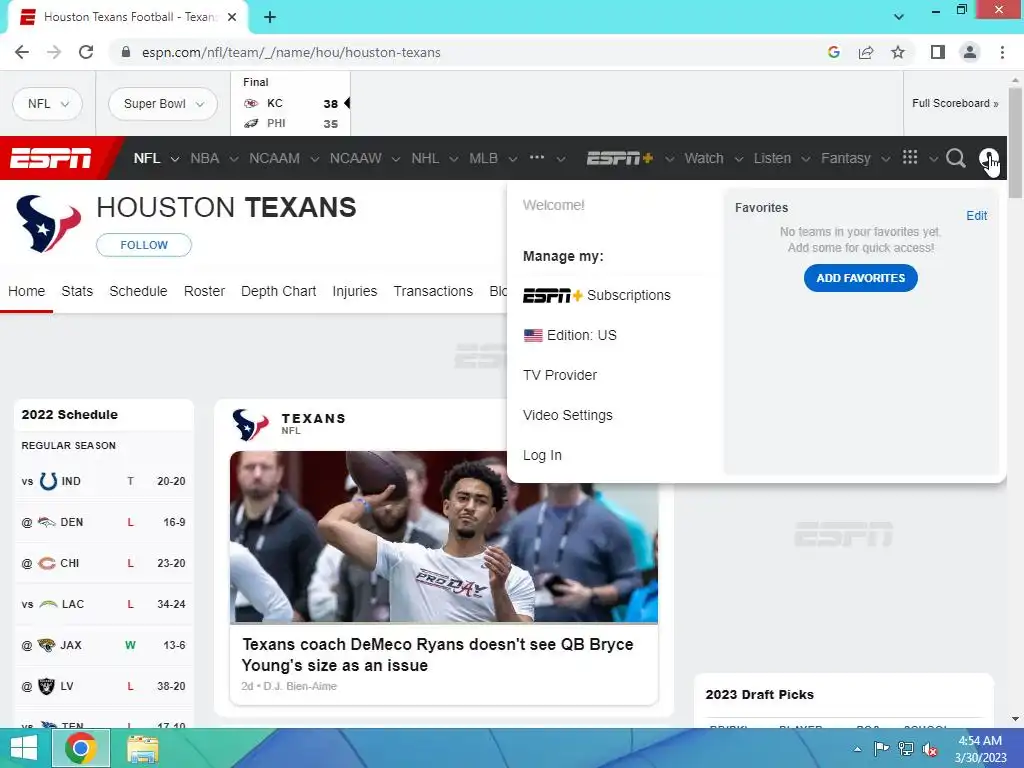Bookmark this page with the star icon
Image resolution: width=1024 pixels, height=768 pixels.
click(x=898, y=52)
